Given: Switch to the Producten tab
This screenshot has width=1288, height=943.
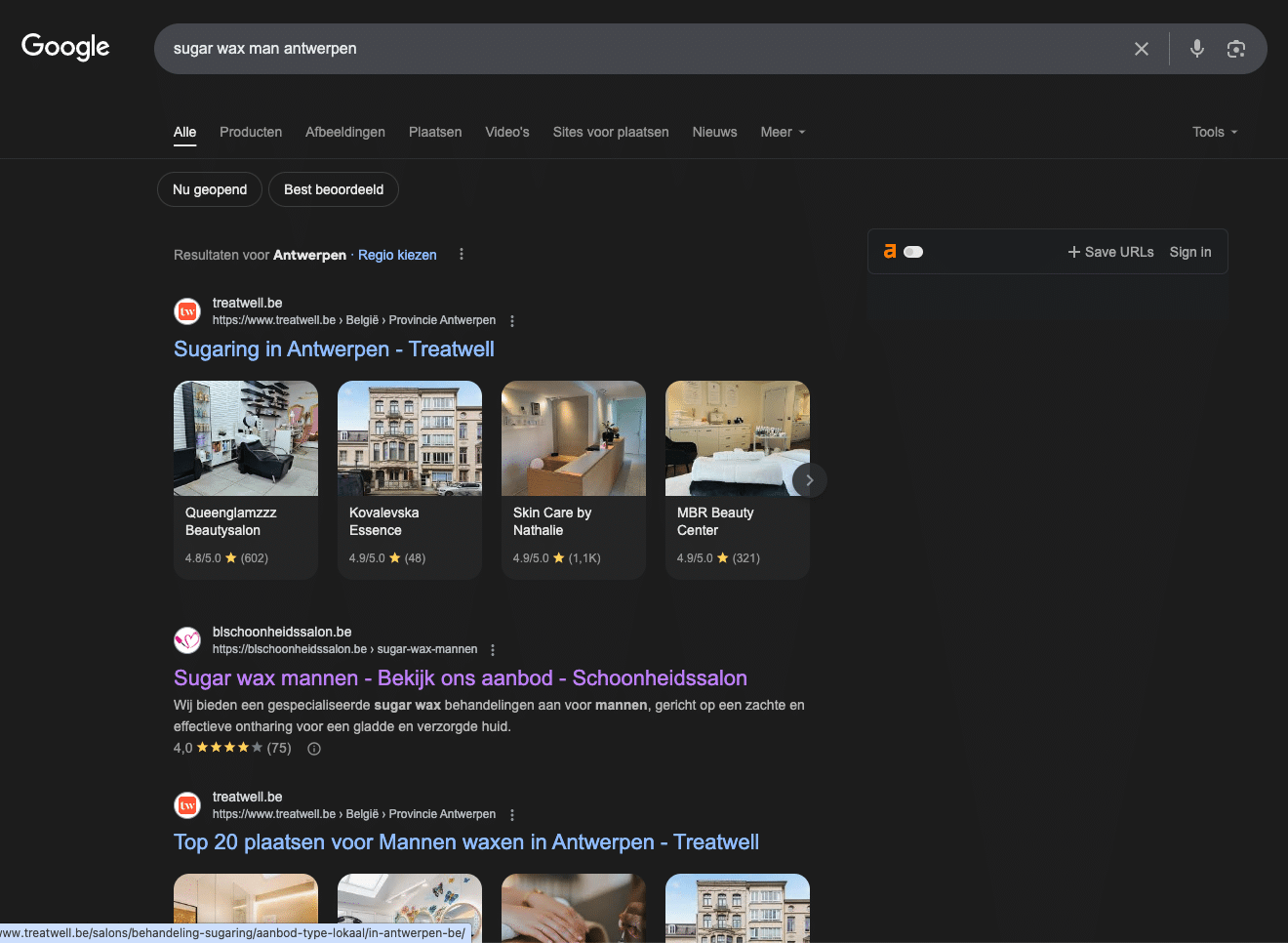Looking at the screenshot, I should pyautogui.click(x=251, y=132).
